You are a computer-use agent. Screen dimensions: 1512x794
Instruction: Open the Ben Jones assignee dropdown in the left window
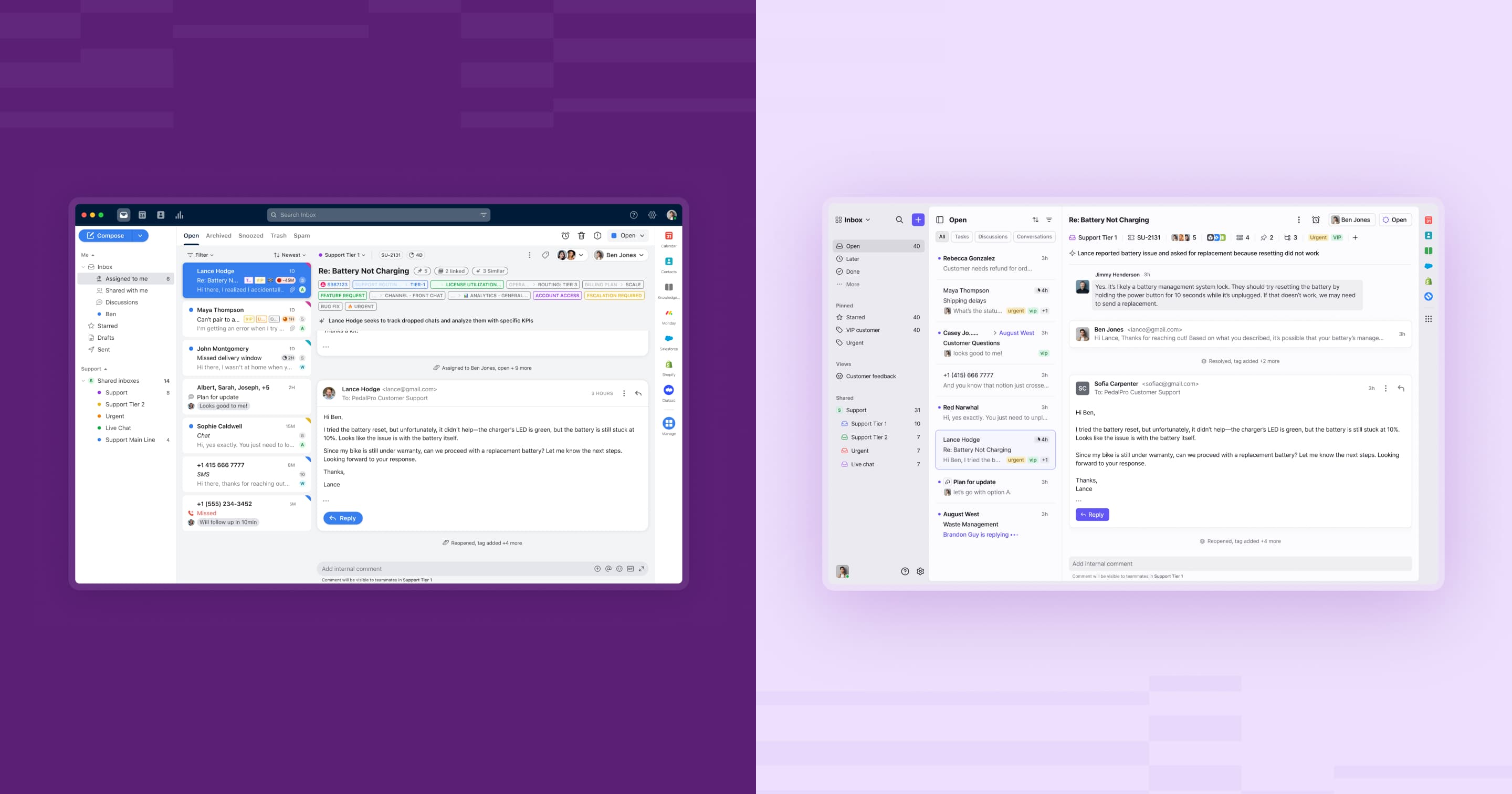tap(620, 255)
